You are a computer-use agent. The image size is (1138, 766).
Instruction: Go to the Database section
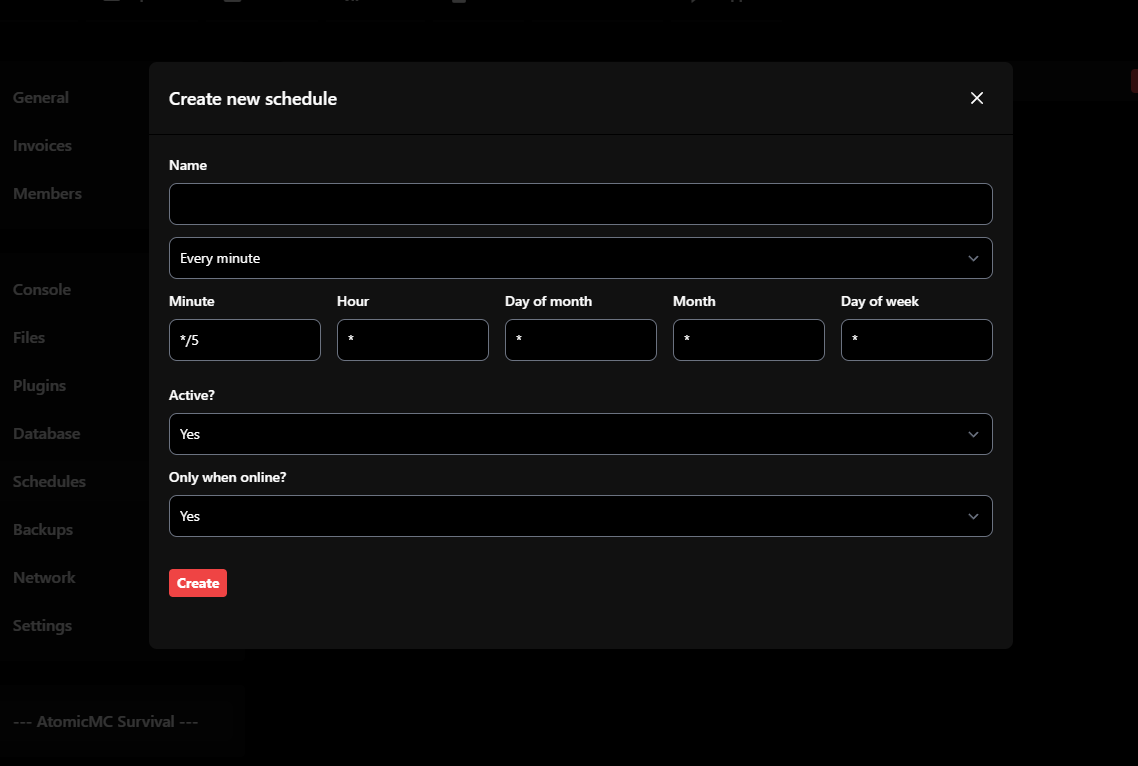coord(46,434)
